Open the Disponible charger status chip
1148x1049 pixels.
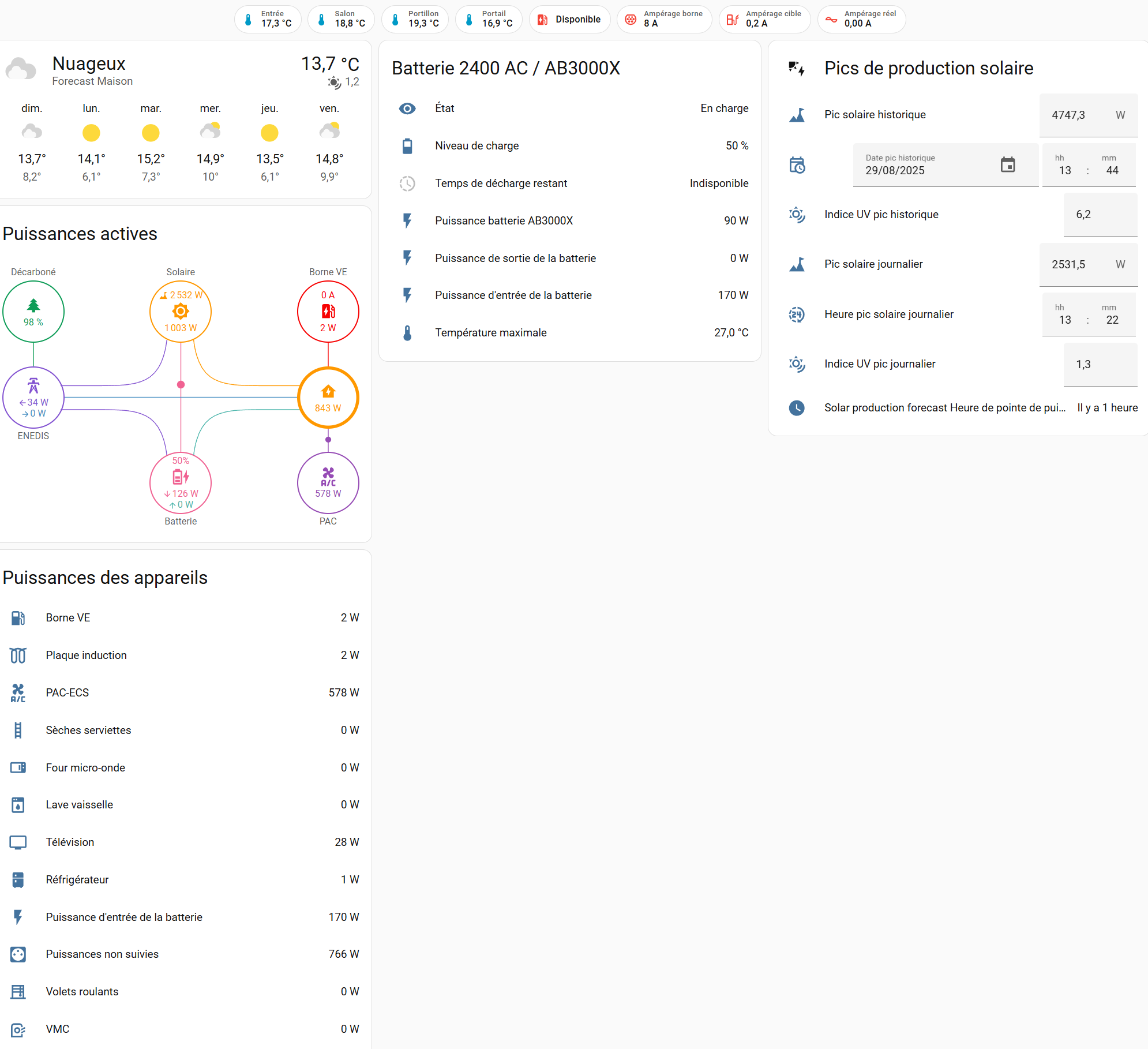pos(569,20)
